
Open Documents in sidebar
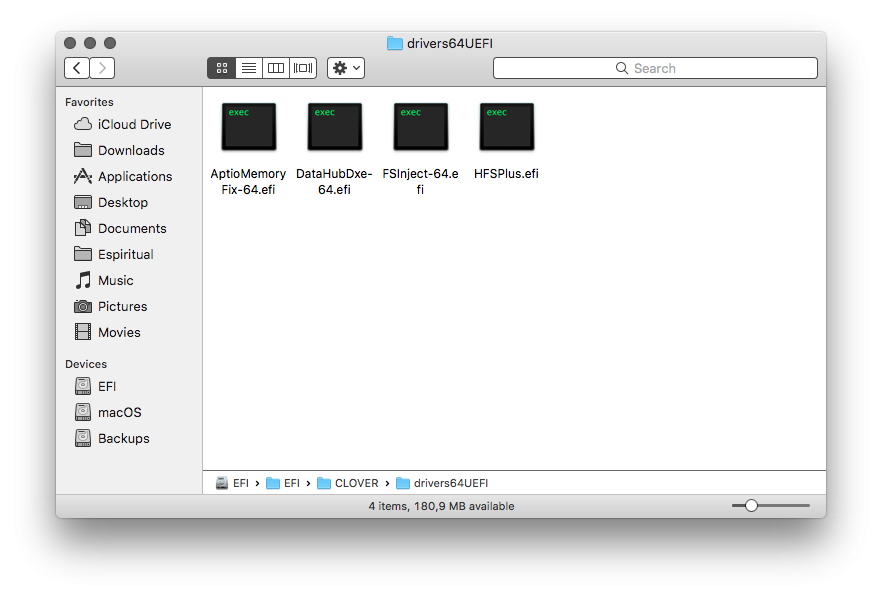pyautogui.click(x=120, y=228)
